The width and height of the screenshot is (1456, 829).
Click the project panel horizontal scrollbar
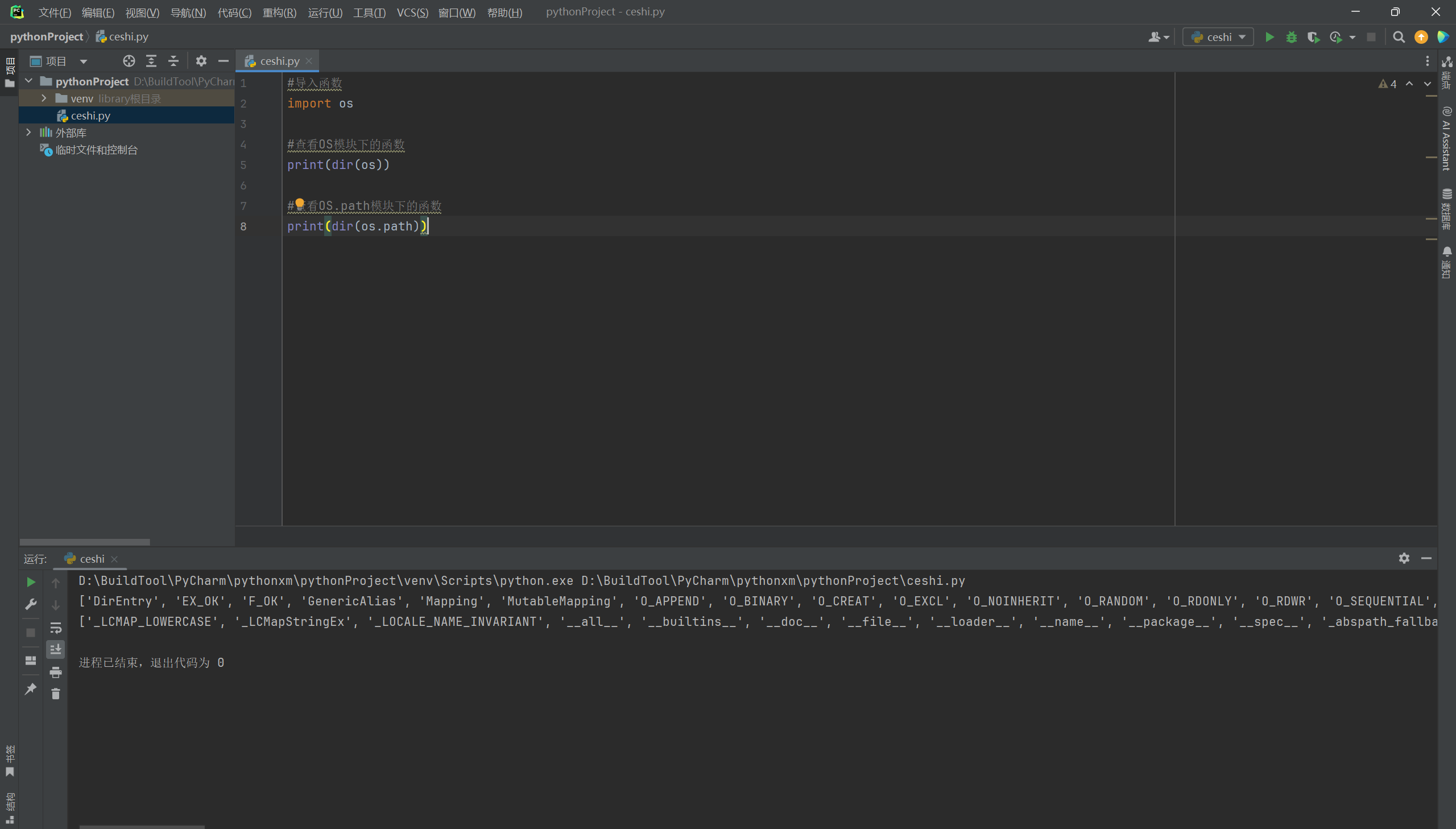(x=85, y=542)
